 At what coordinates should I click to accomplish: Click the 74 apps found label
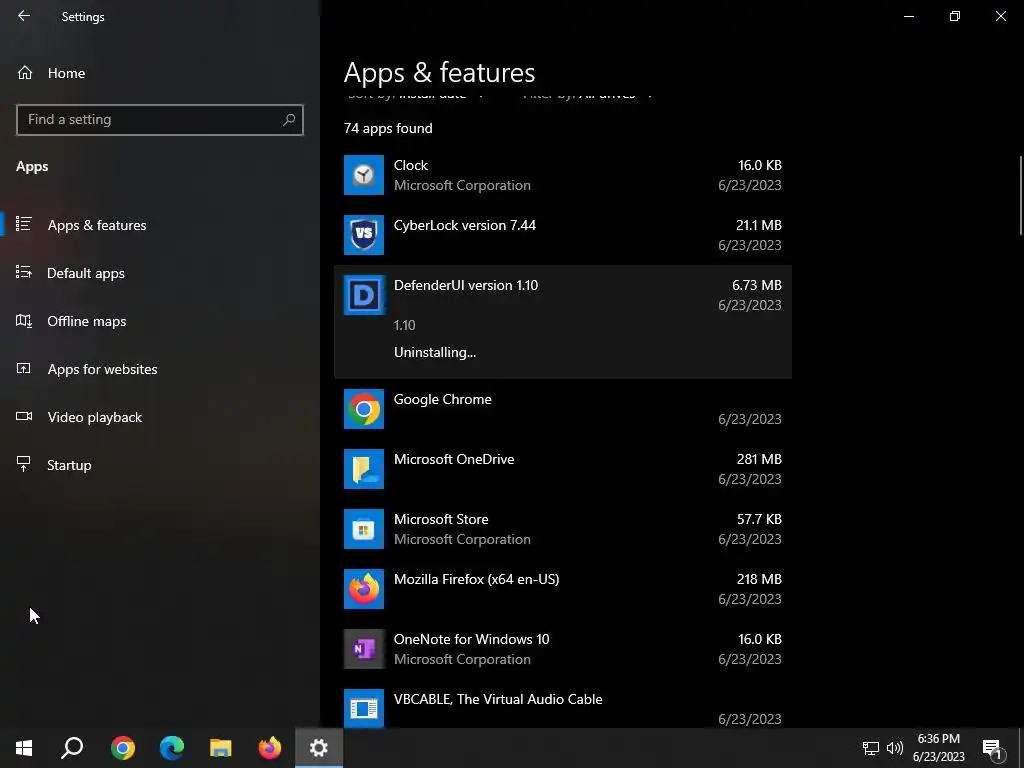tap(388, 129)
